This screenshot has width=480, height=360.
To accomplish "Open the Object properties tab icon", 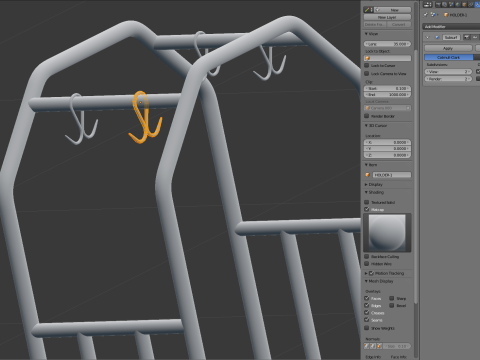I will click(x=464, y=5).
